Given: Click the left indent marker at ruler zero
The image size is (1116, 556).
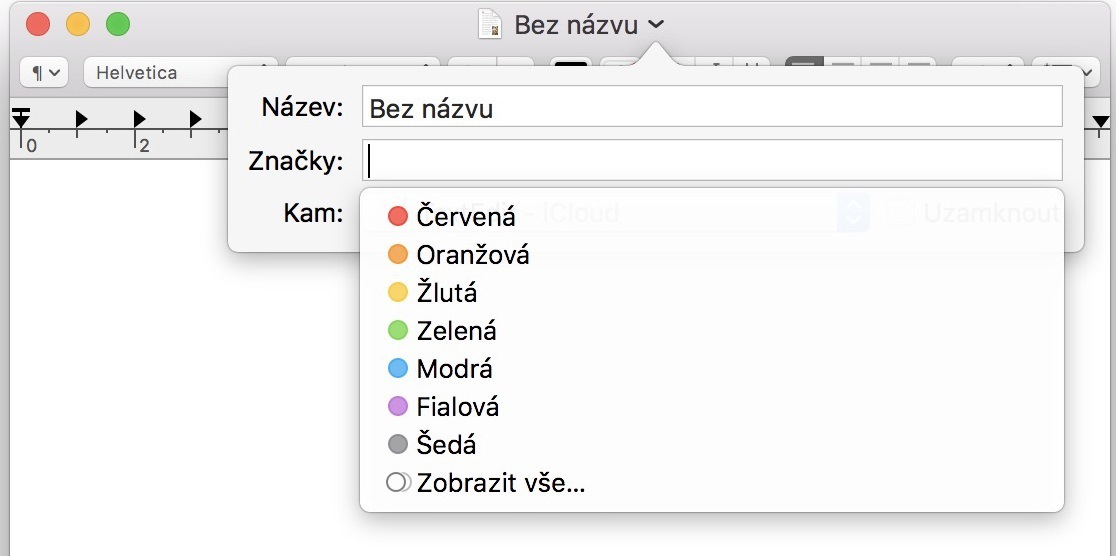Looking at the screenshot, I should coord(21,120).
